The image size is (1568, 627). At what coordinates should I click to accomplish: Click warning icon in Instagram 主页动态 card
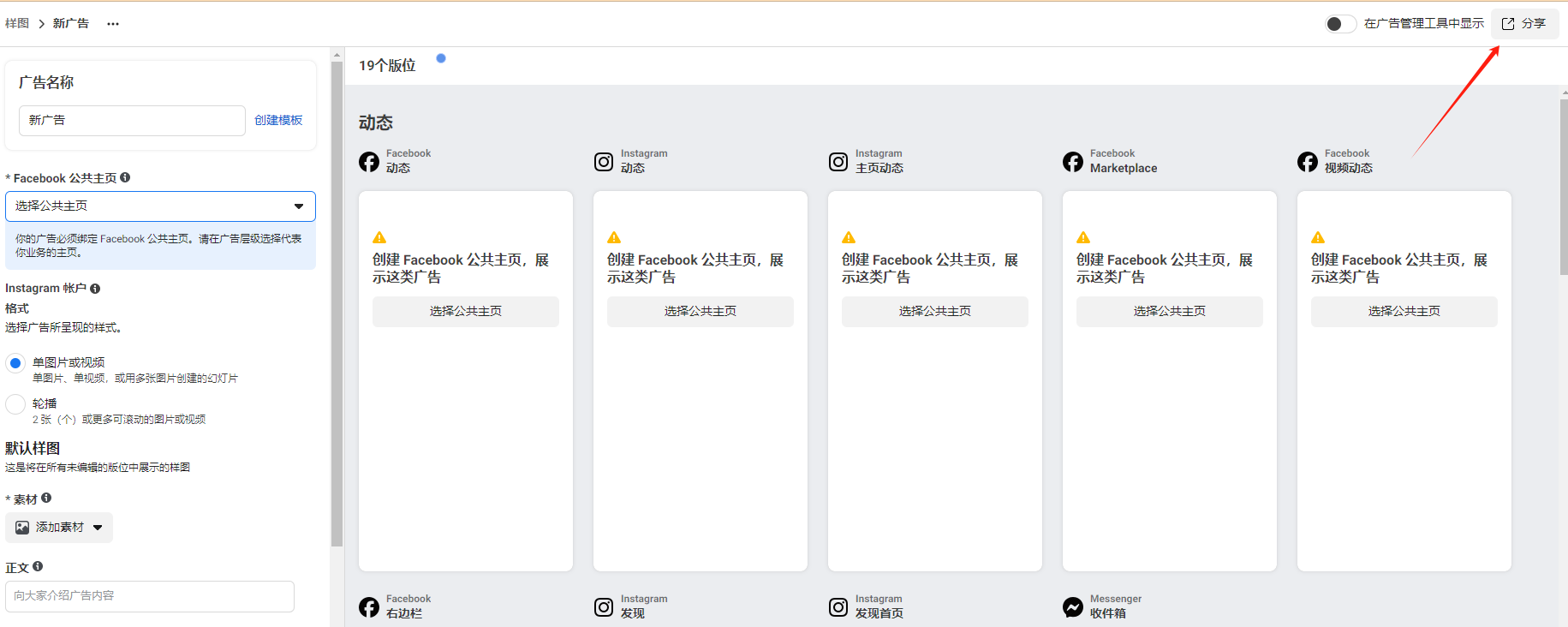[x=849, y=237]
